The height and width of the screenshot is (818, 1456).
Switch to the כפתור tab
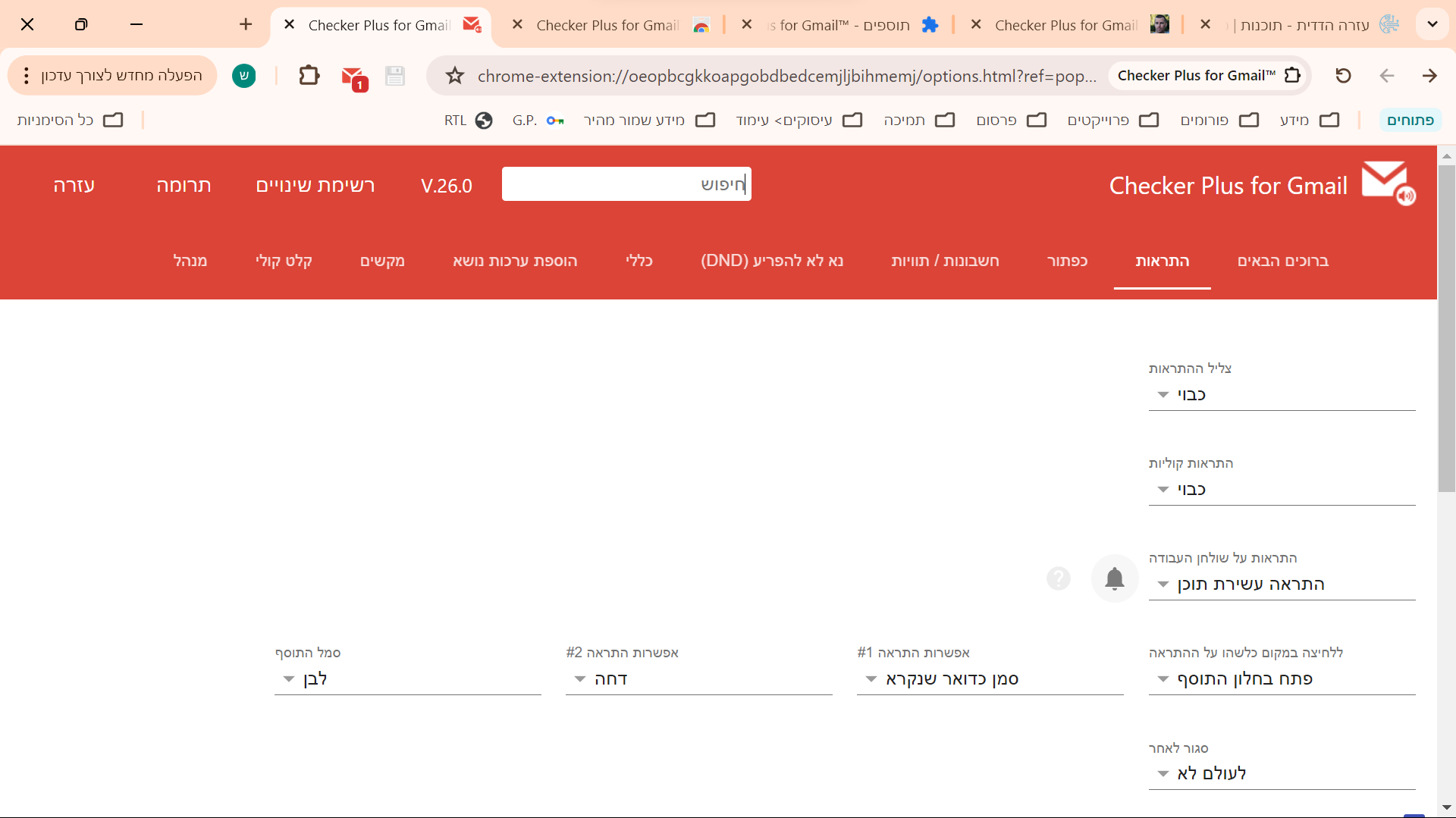[x=1067, y=261]
